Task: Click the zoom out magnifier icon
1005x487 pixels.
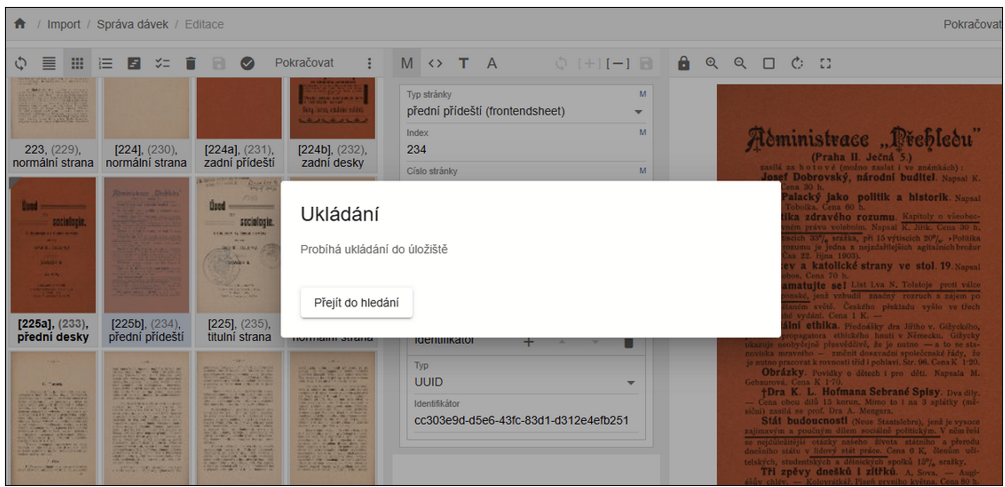Action: [x=740, y=63]
